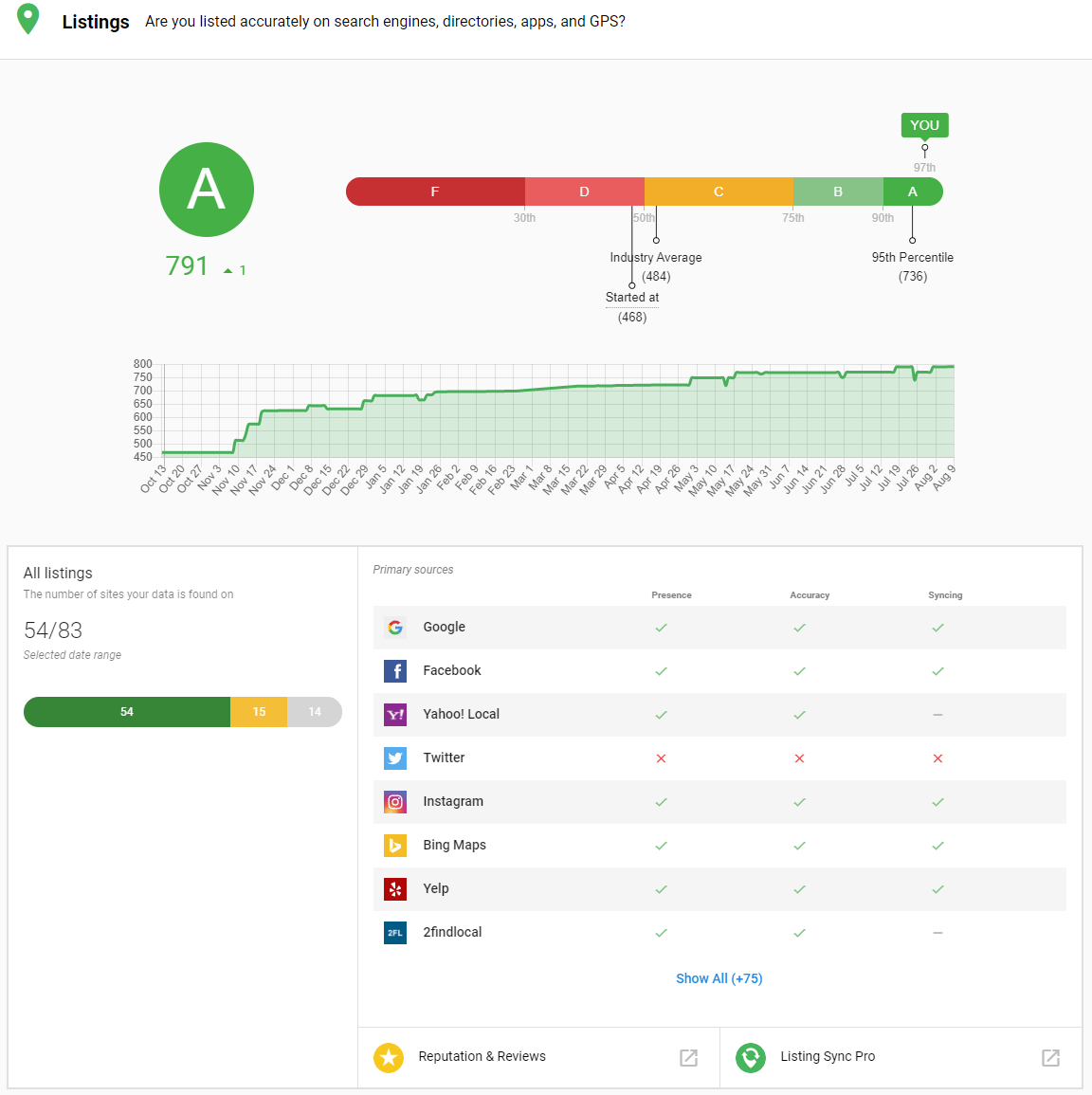Click the Google logo icon
Image resolution: width=1092 pixels, height=1095 pixels.
(395, 627)
